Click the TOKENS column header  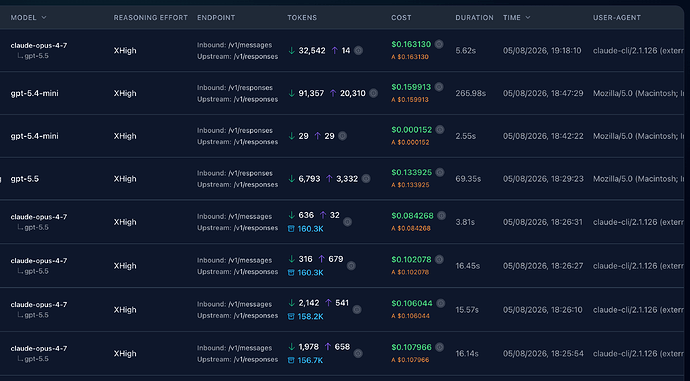click(x=302, y=18)
